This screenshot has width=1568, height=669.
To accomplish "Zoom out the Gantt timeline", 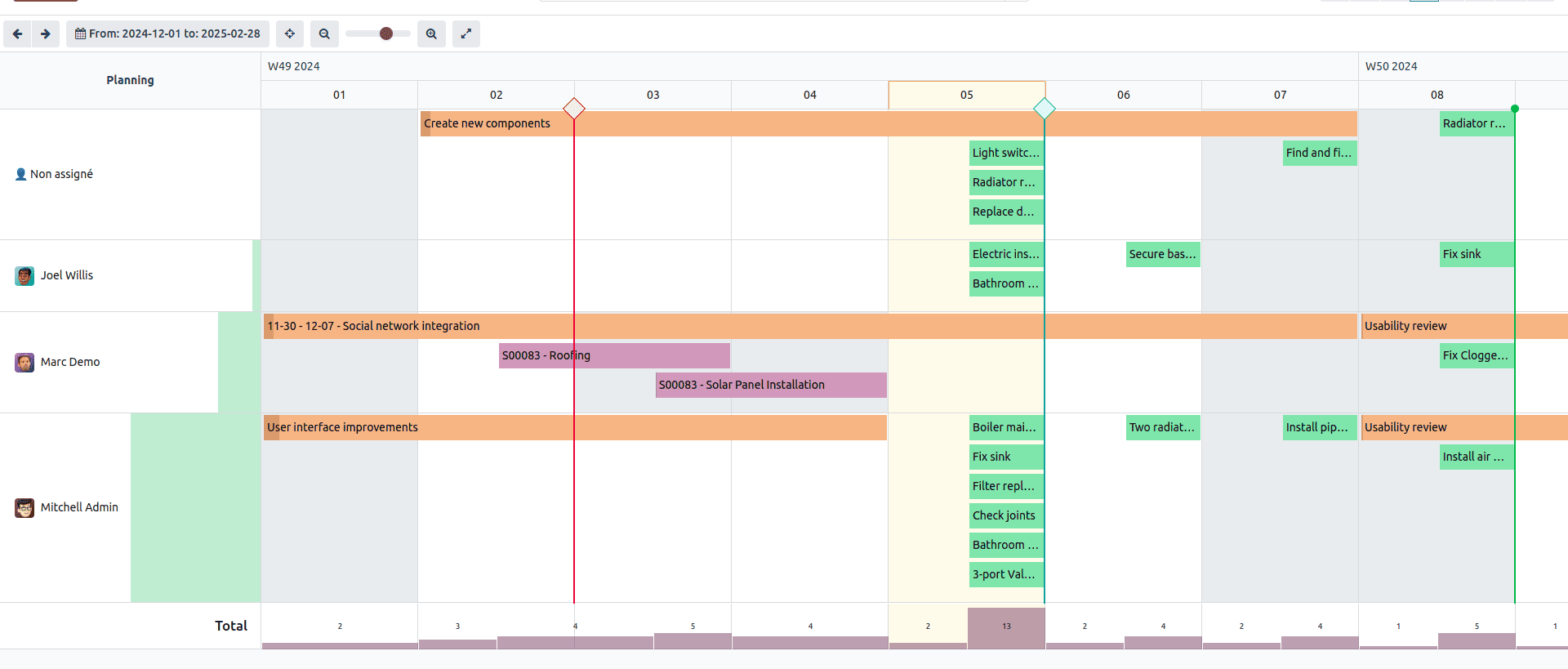I will [324, 33].
